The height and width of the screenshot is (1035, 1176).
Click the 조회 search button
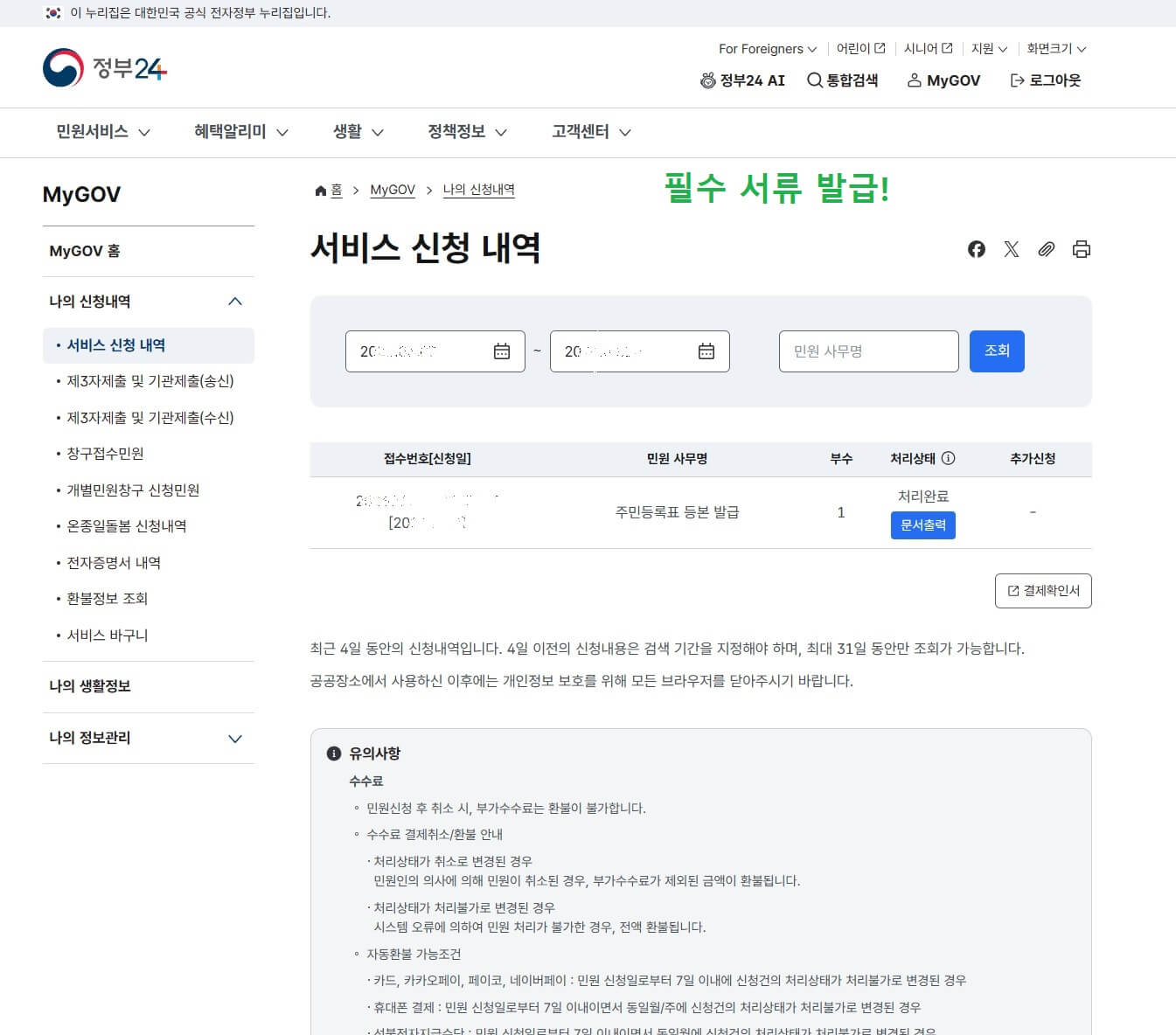(x=997, y=351)
